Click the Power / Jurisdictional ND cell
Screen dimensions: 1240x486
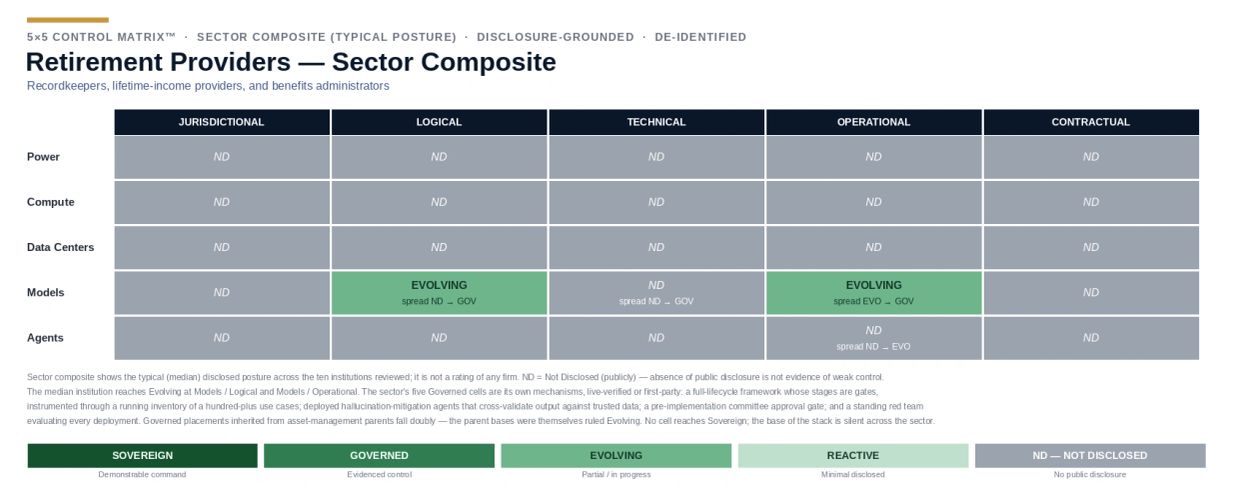[x=222, y=157]
